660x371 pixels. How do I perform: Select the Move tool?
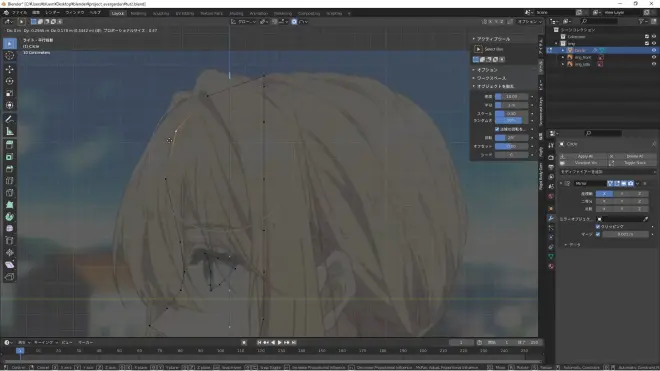coord(10,69)
